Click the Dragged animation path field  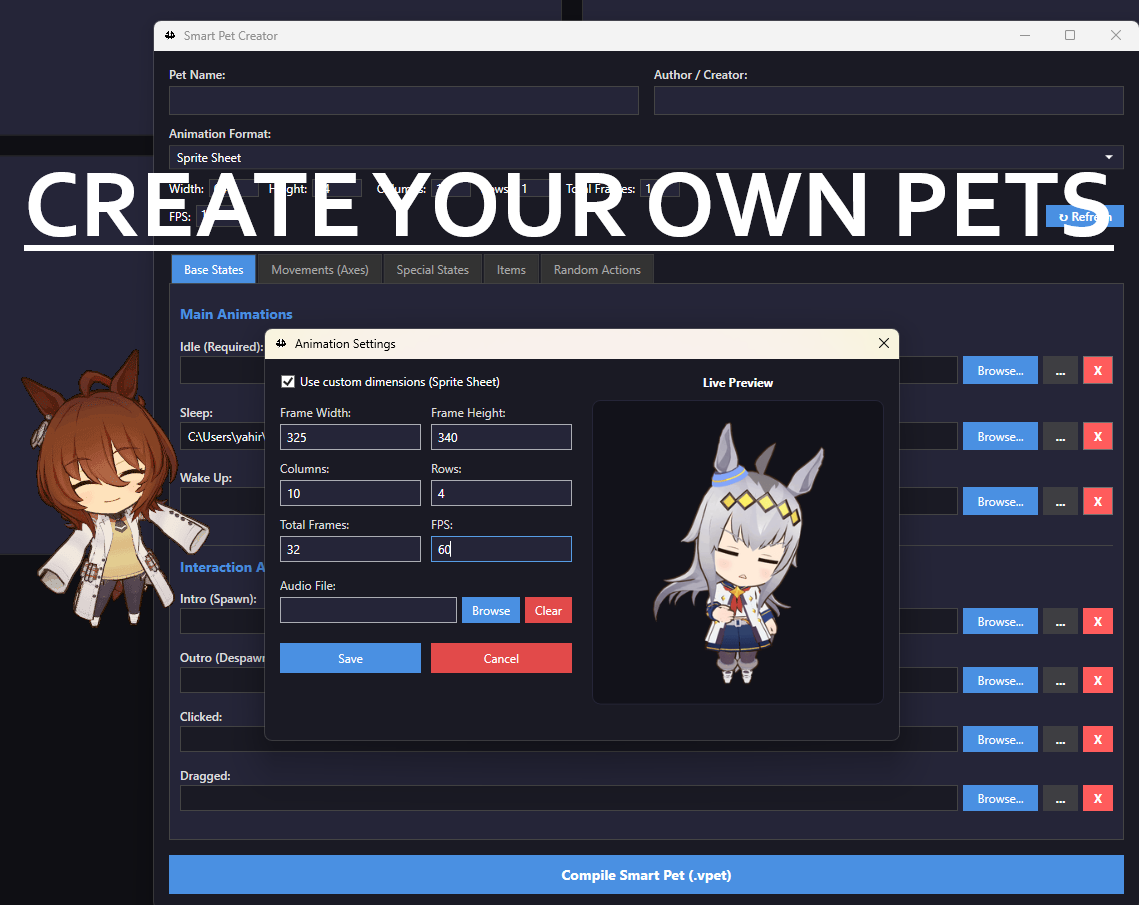tap(568, 798)
